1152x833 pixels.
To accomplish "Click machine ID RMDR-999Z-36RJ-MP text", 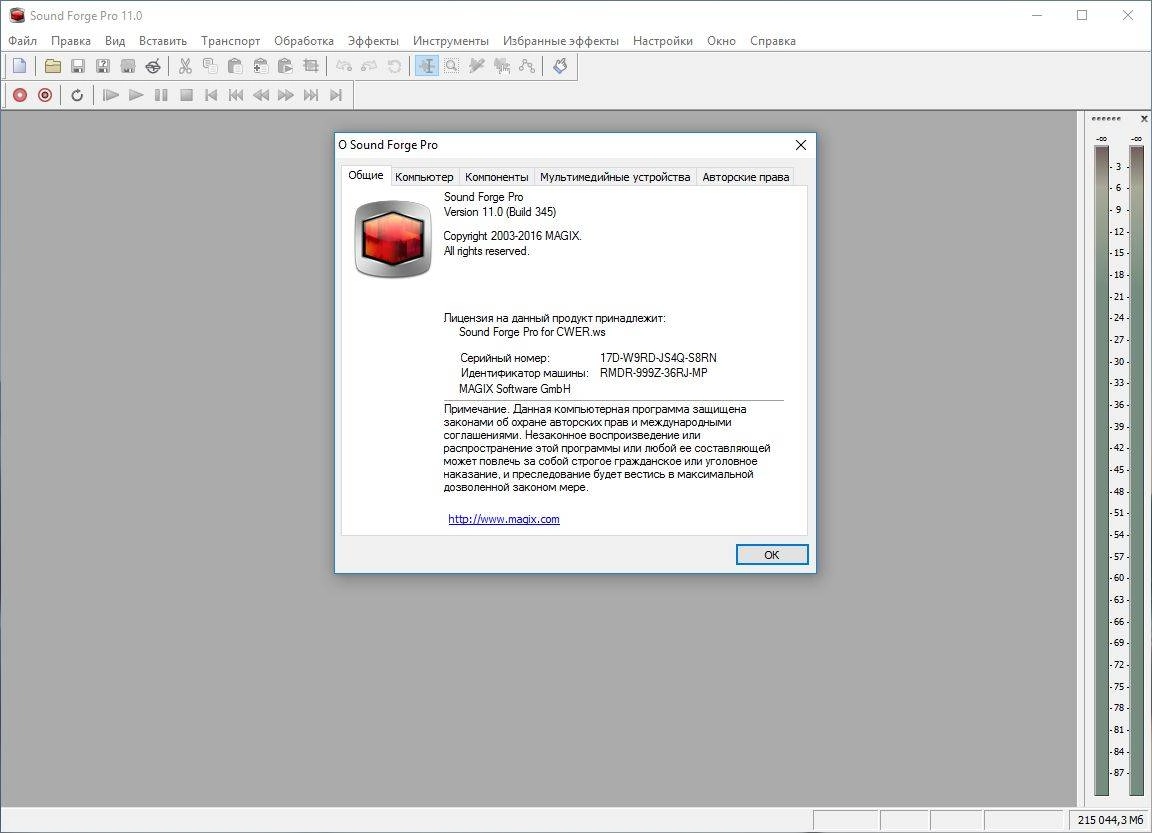I will 654,372.
